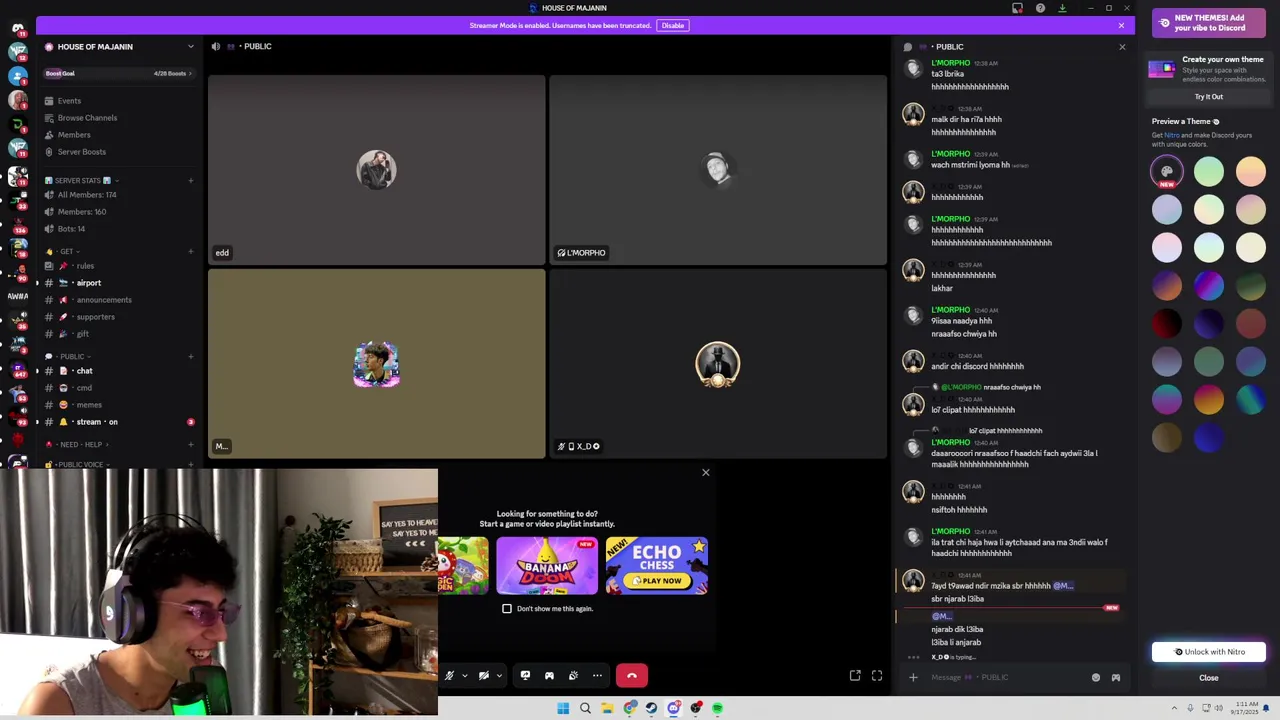The height and width of the screenshot is (720, 1280).
Task: Click the Share Your Screen icon
Action: pyautogui.click(x=525, y=676)
